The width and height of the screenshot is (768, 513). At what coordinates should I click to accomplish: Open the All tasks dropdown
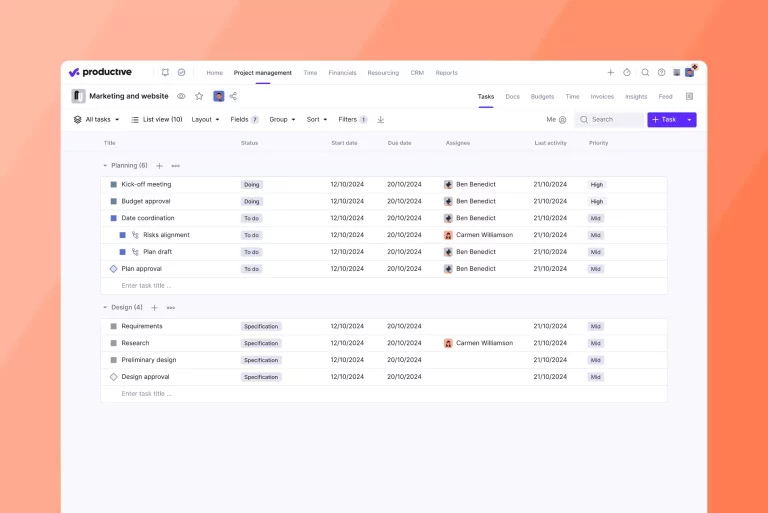(x=96, y=119)
